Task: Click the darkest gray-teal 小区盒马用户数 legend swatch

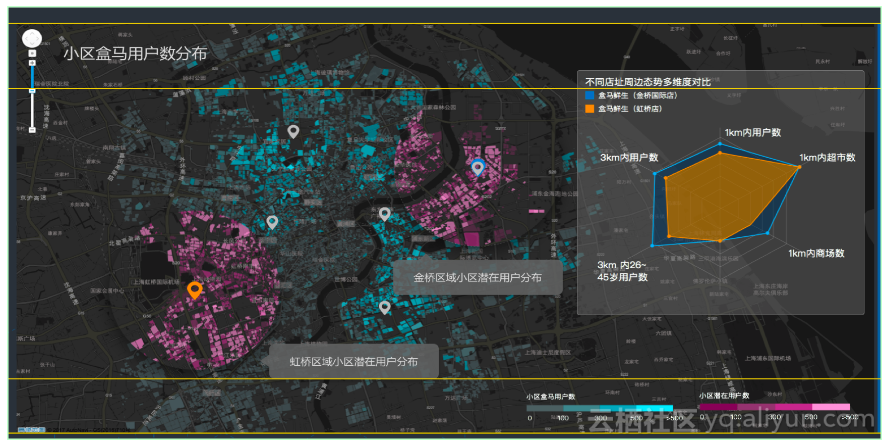Action: coord(545,407)
